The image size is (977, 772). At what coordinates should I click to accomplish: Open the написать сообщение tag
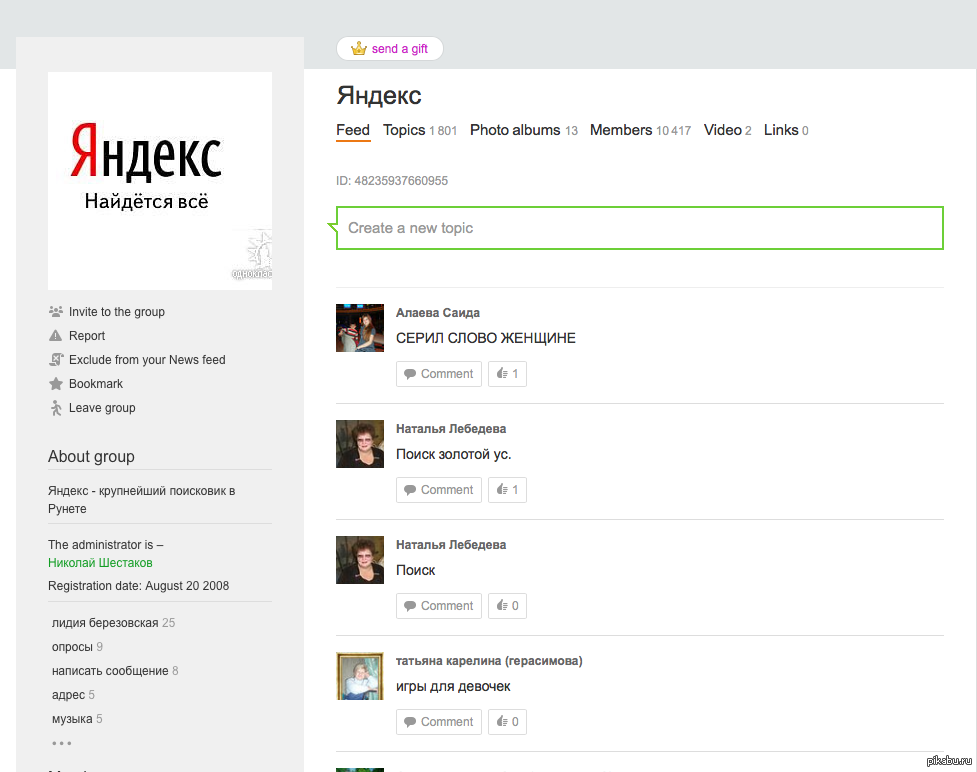click(x=110, y=671)
